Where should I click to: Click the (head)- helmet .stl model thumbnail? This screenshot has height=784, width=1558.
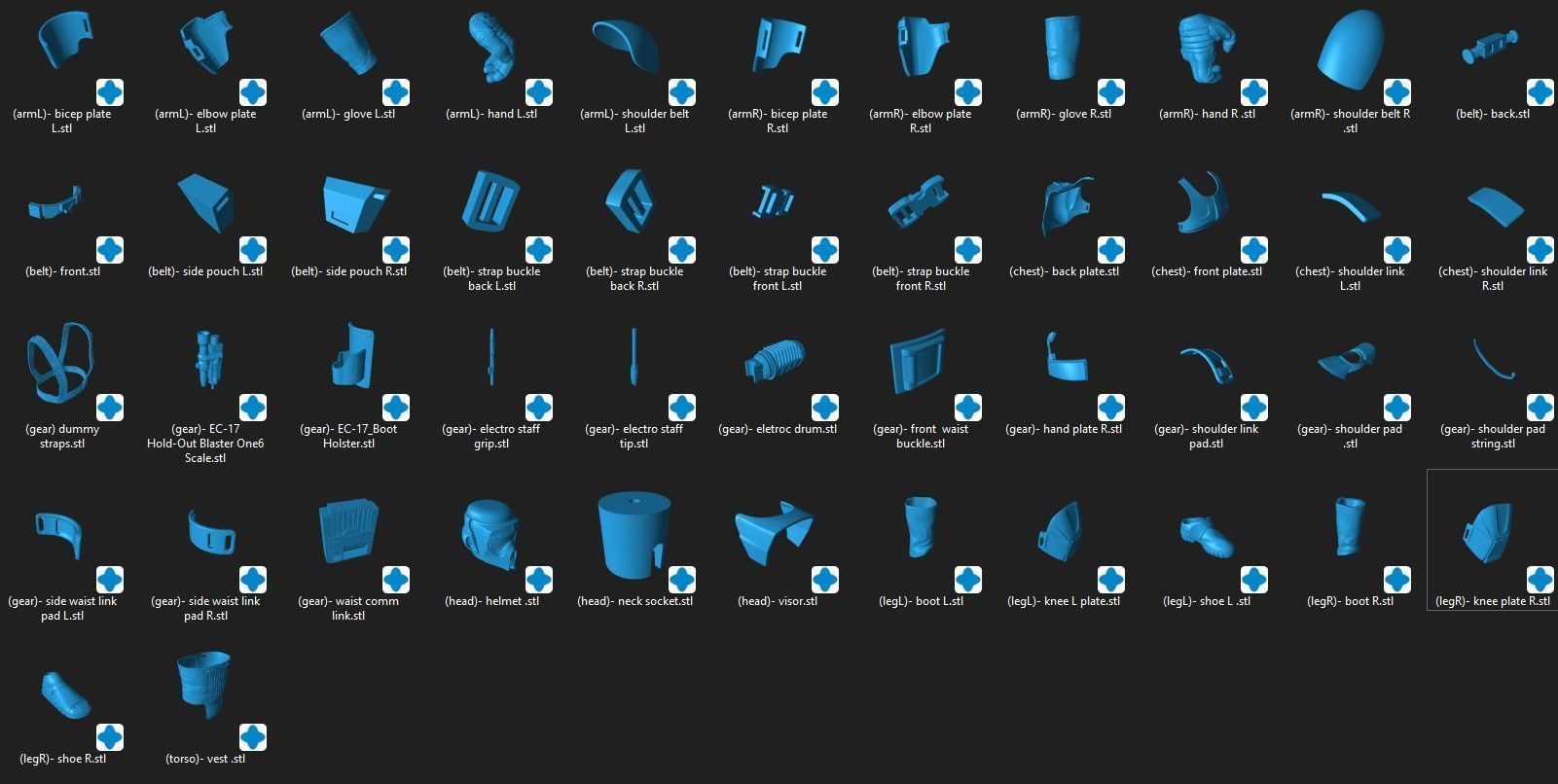491,535
